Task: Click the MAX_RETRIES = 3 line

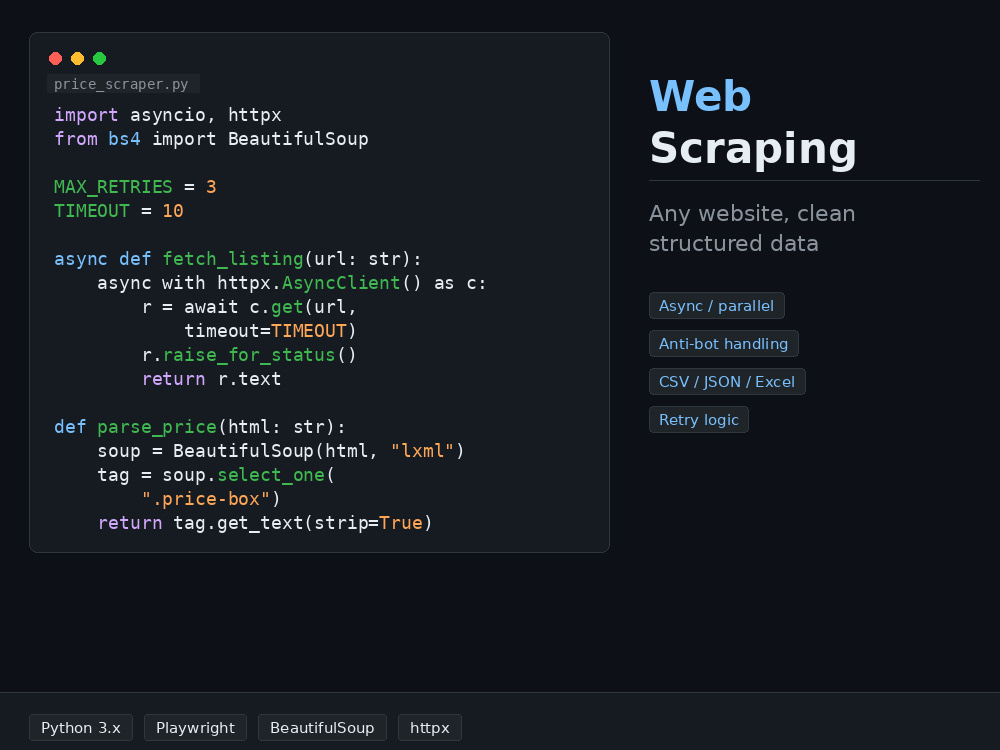Action: click(135, 188)
